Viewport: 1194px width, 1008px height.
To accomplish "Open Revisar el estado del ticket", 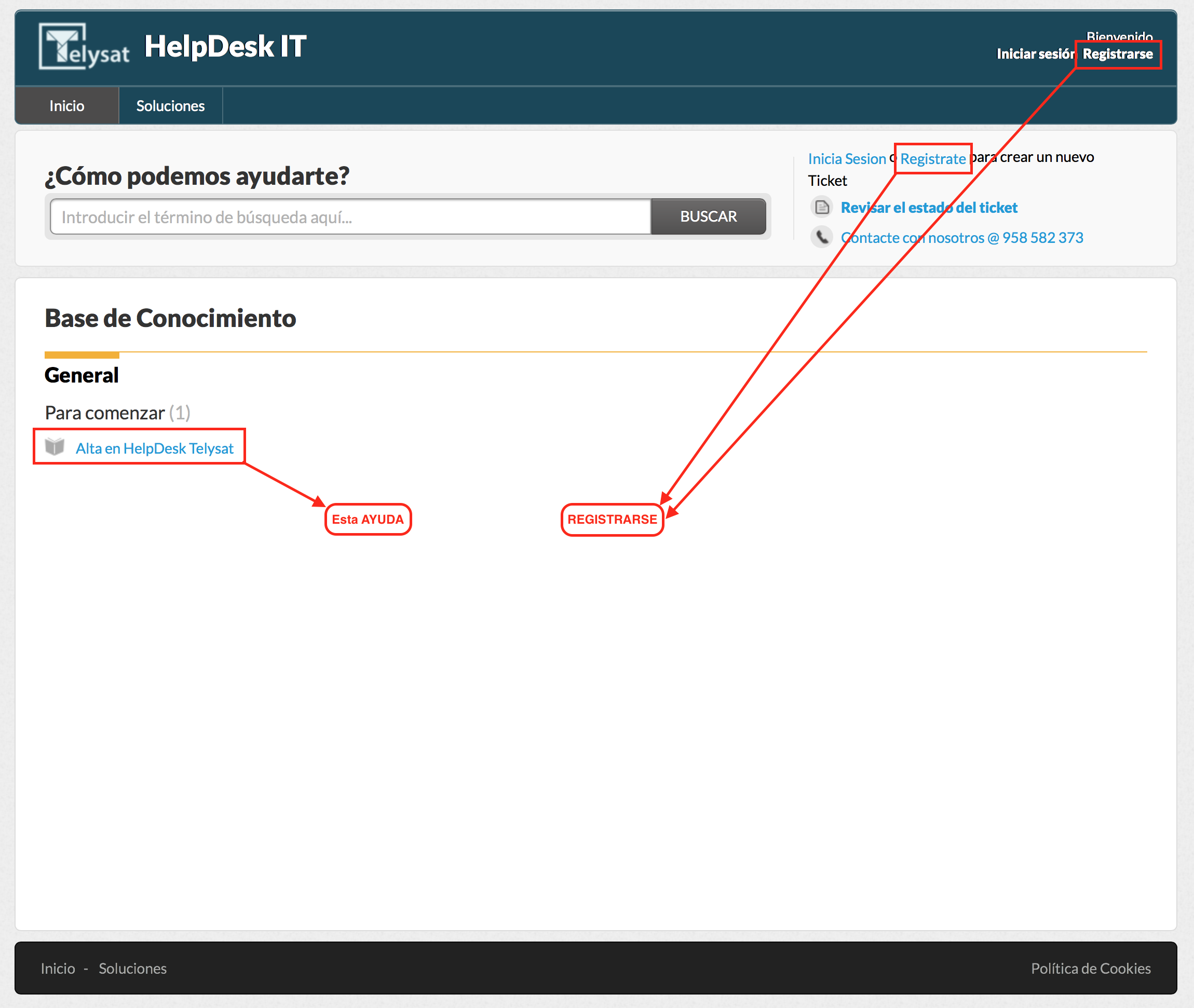I will click(929, 208).
